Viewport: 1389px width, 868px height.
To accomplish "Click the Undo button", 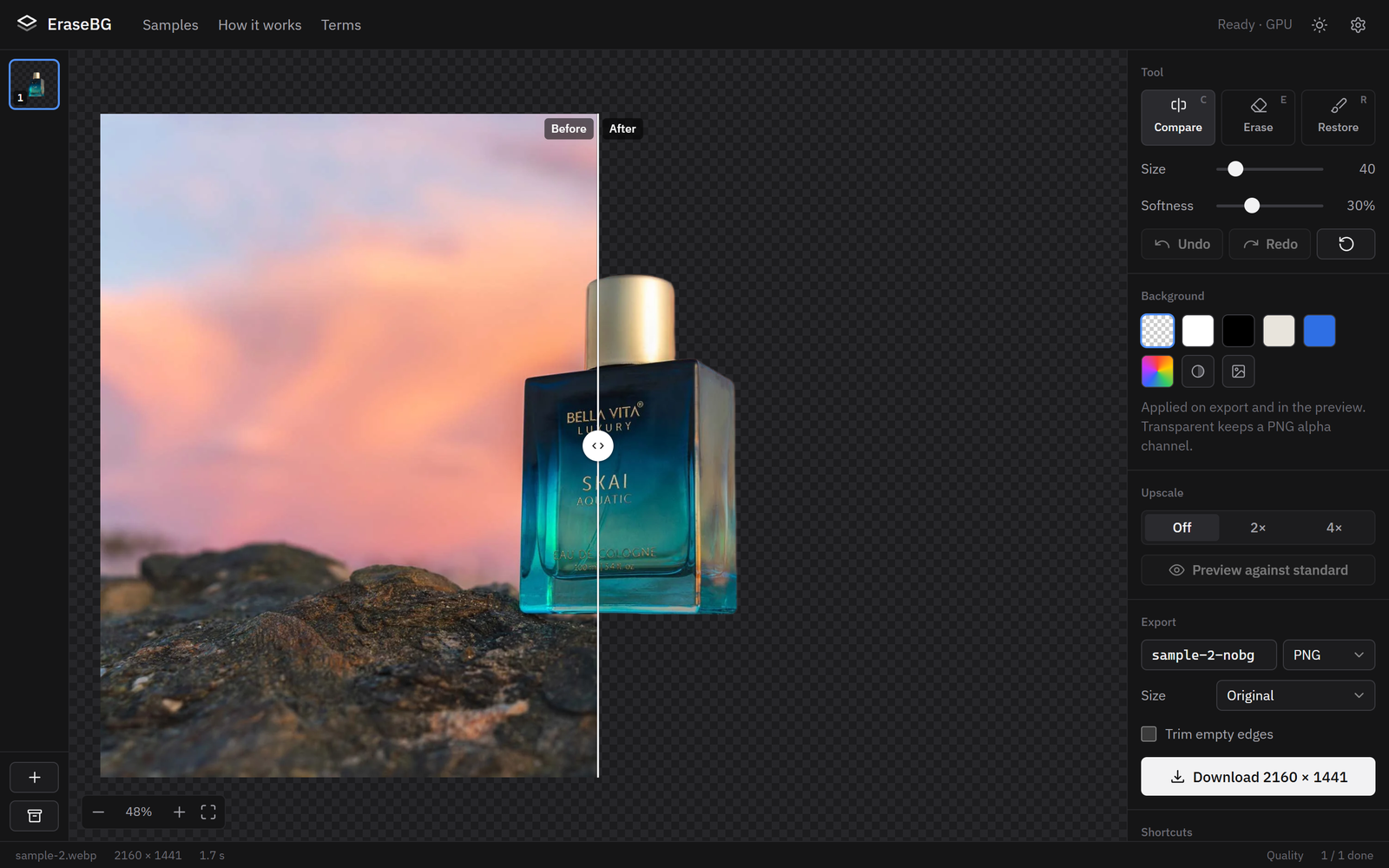I will (x=1182, y=244).
